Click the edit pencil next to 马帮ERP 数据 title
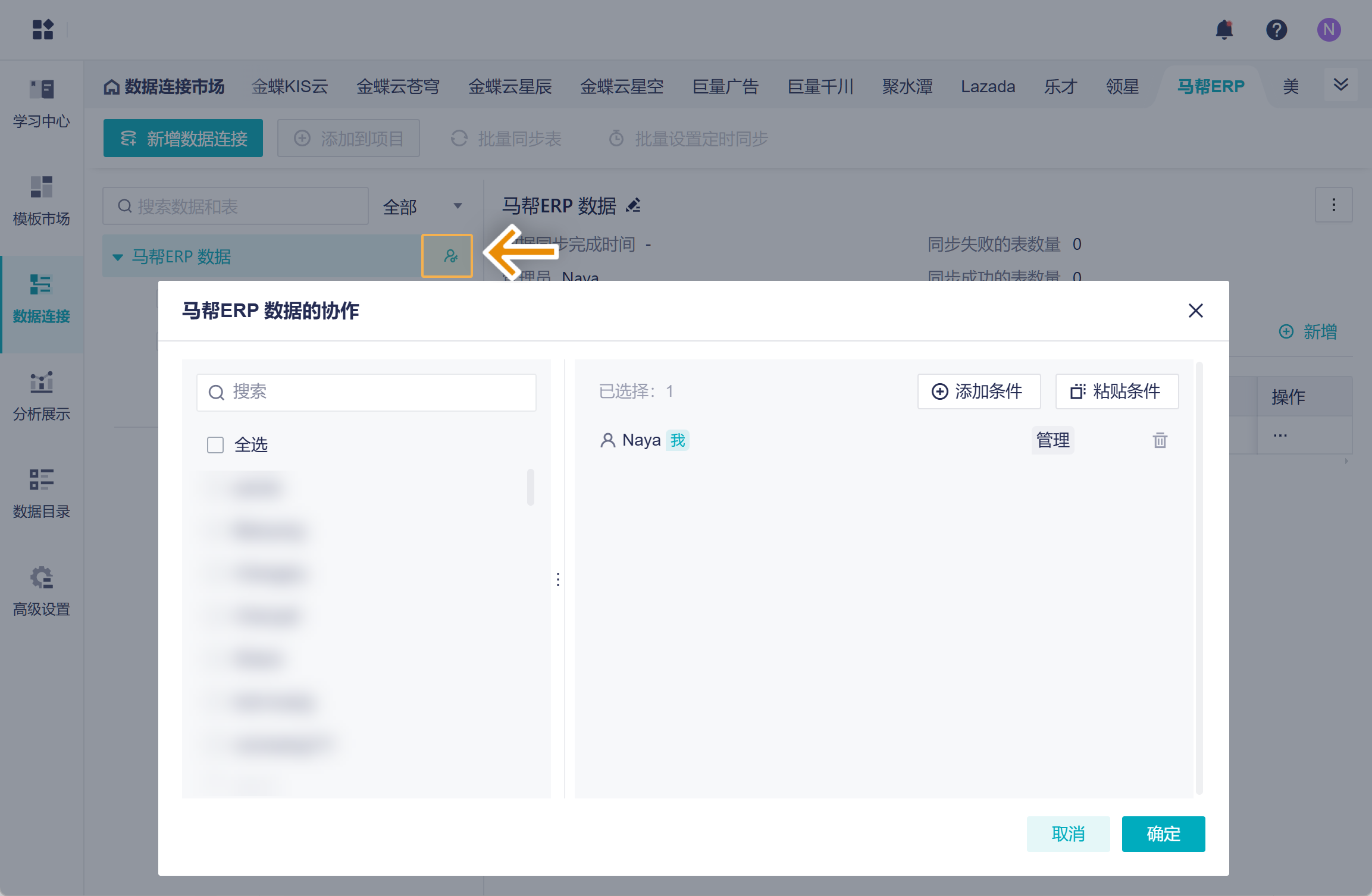The image size is (1372, 896). point(634,205)
